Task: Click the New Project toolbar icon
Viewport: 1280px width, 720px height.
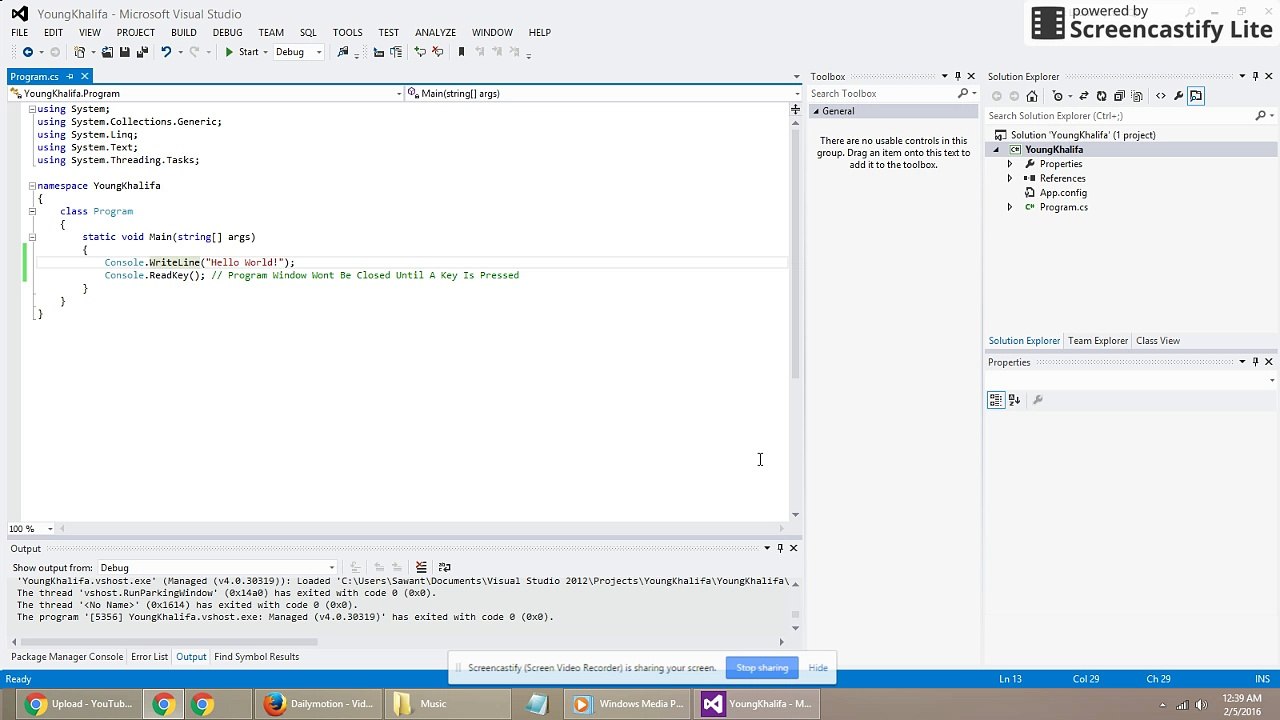Action: click(80, 52)
